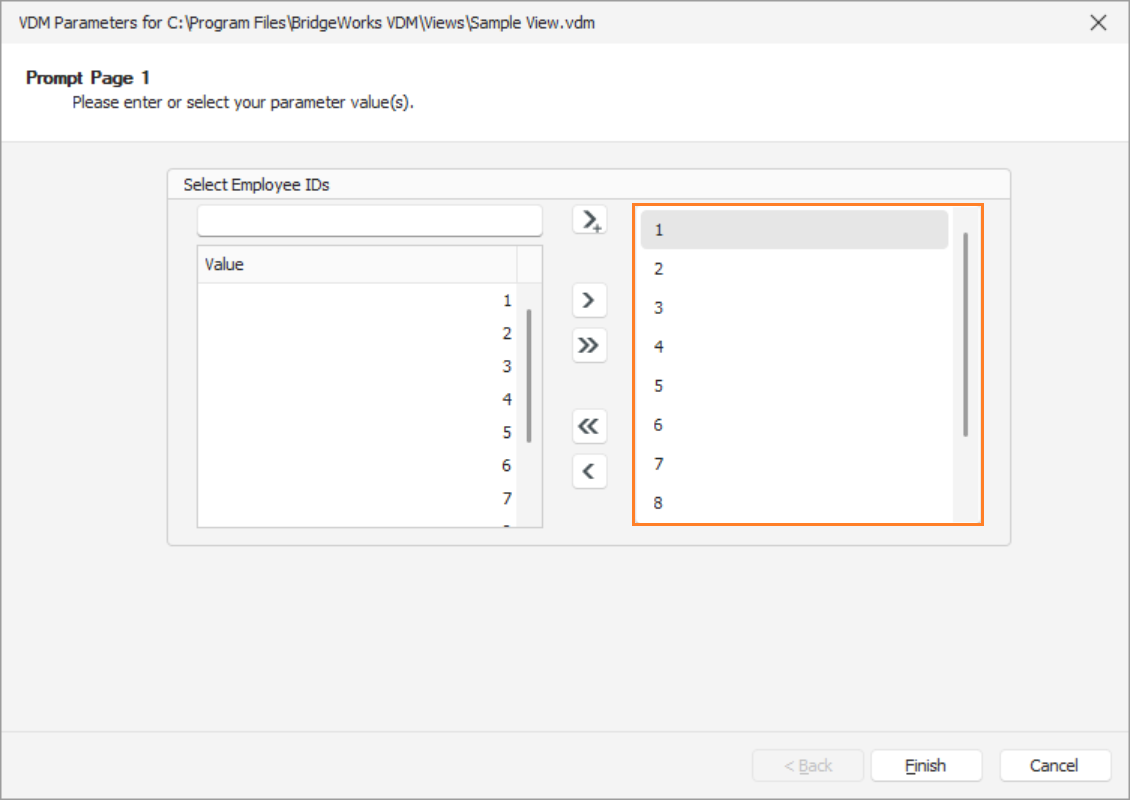Select value 1 in available values list
This screenshot has height=800, width=1130.
coord(357,301)
